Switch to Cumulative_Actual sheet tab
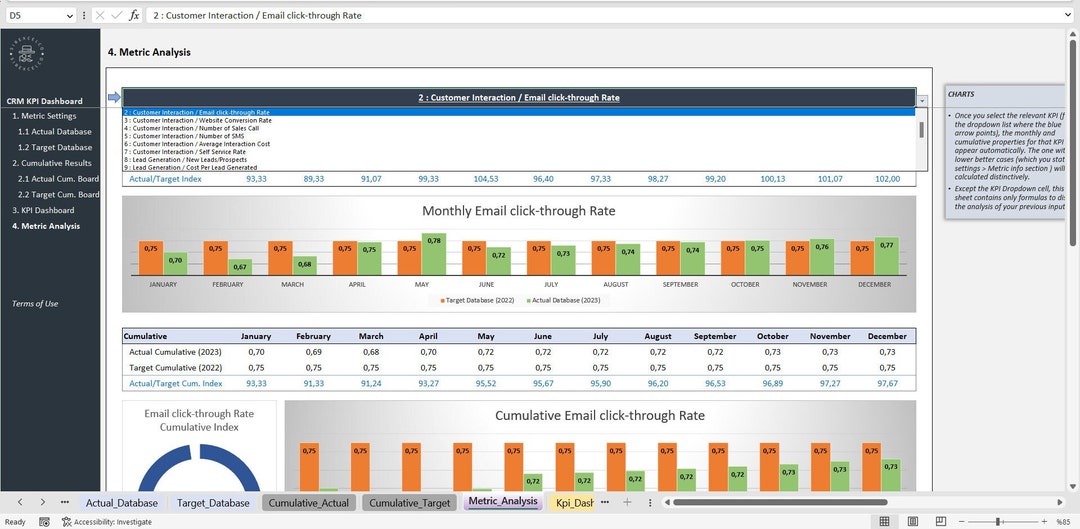Image resolution: width=1080 pixels, height=529 pixels. pos(309,503)
